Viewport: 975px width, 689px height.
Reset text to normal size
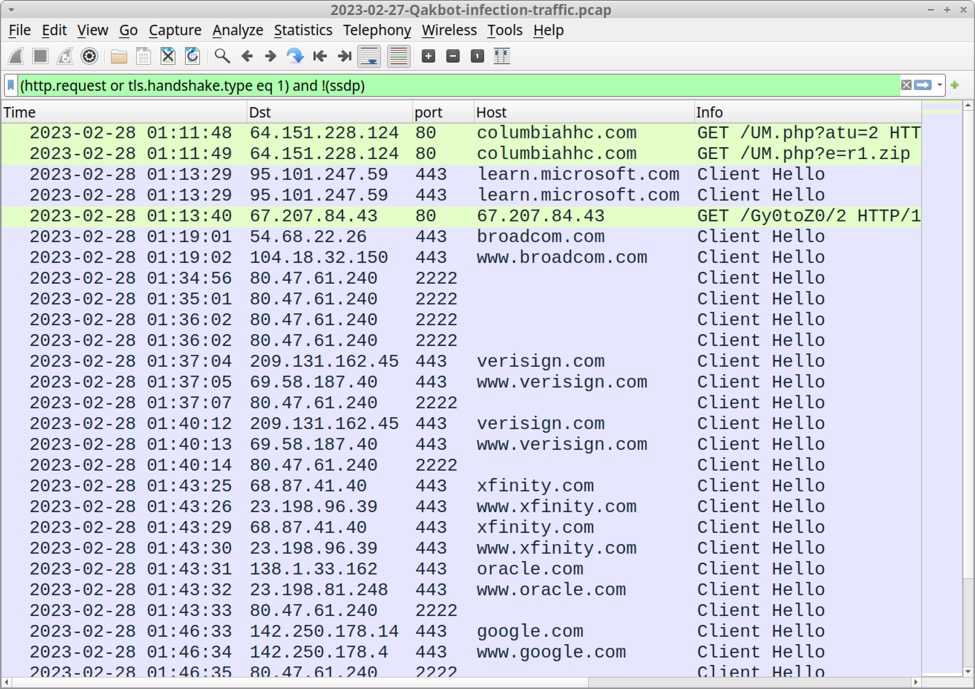(x=478, y=56)
